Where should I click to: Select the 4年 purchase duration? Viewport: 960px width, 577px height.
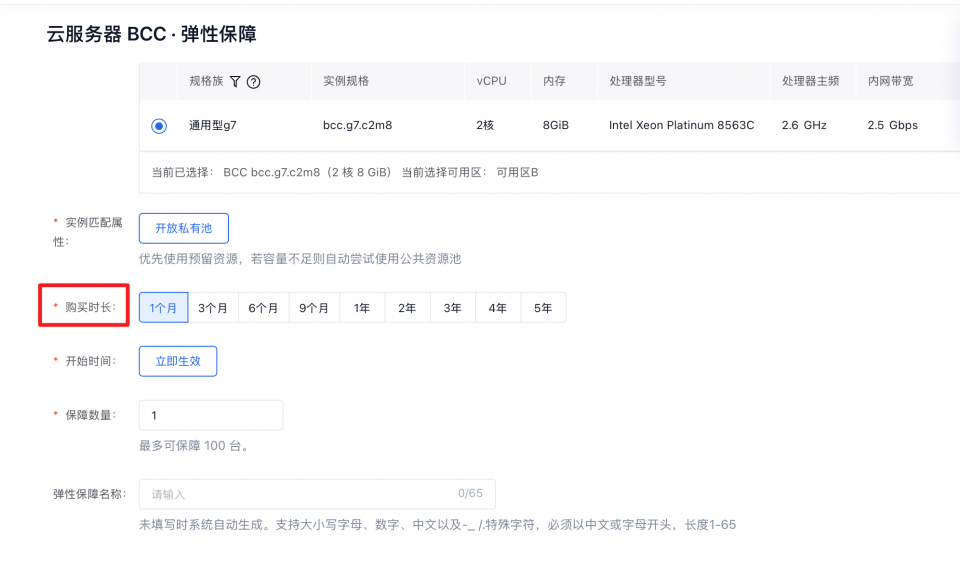point(498,307)
